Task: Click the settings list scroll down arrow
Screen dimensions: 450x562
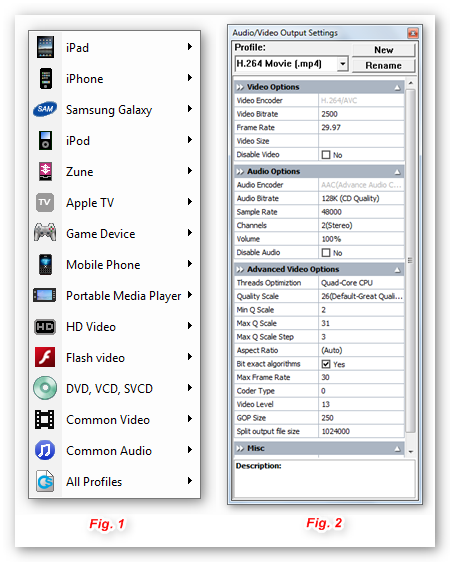Action: tap(411, 452)
